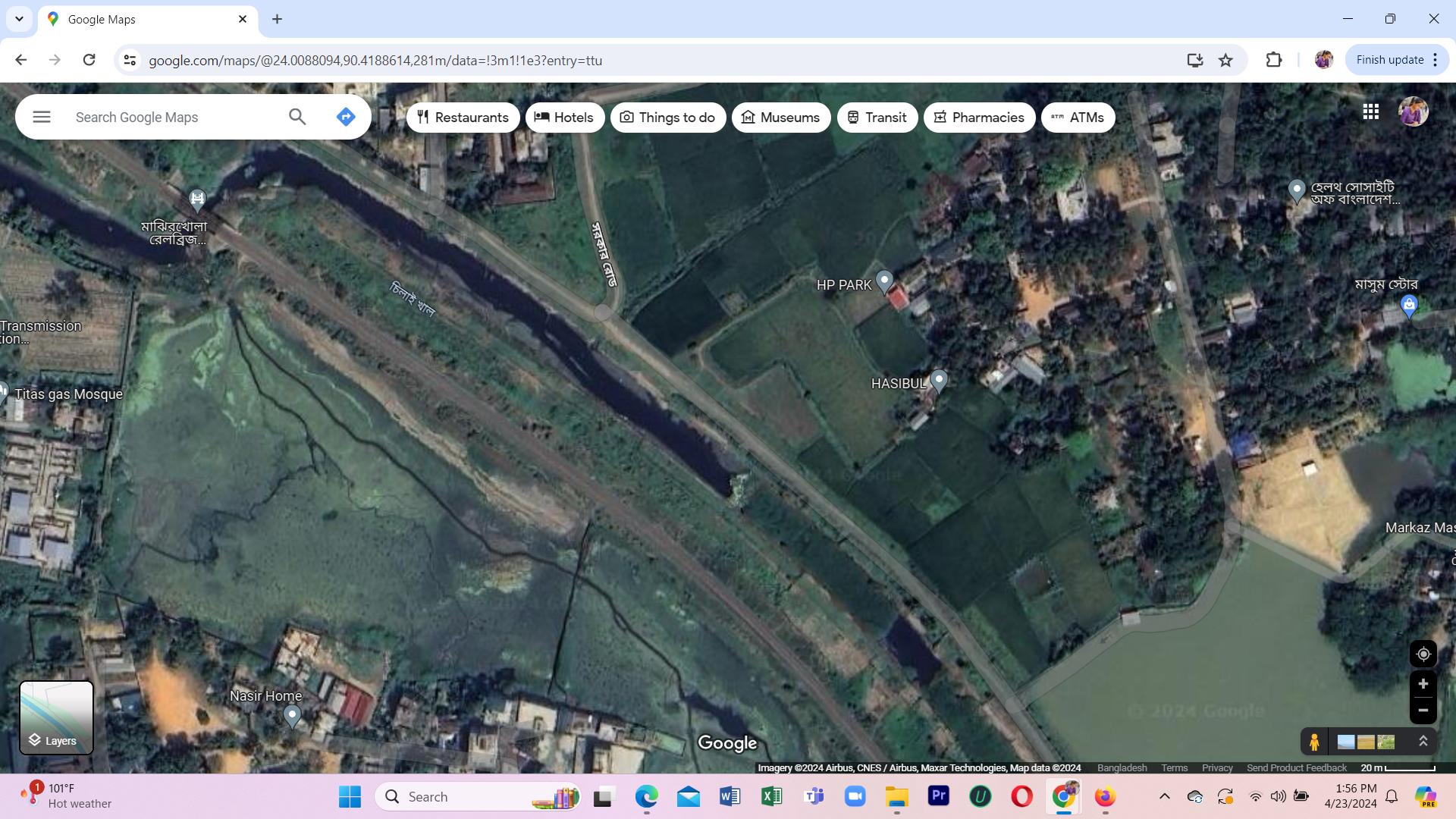Open the Opera browser from the taskbar

[1021, 796]
